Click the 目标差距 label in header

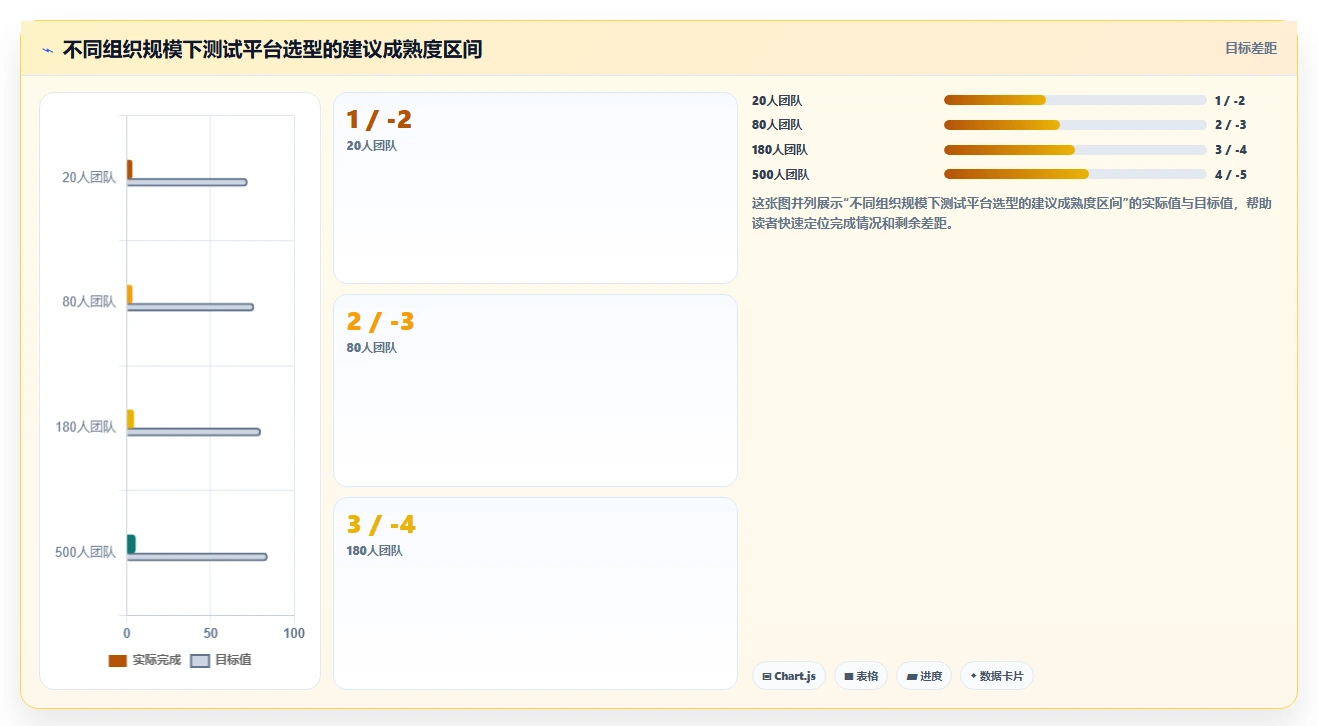pos(1251,48)
